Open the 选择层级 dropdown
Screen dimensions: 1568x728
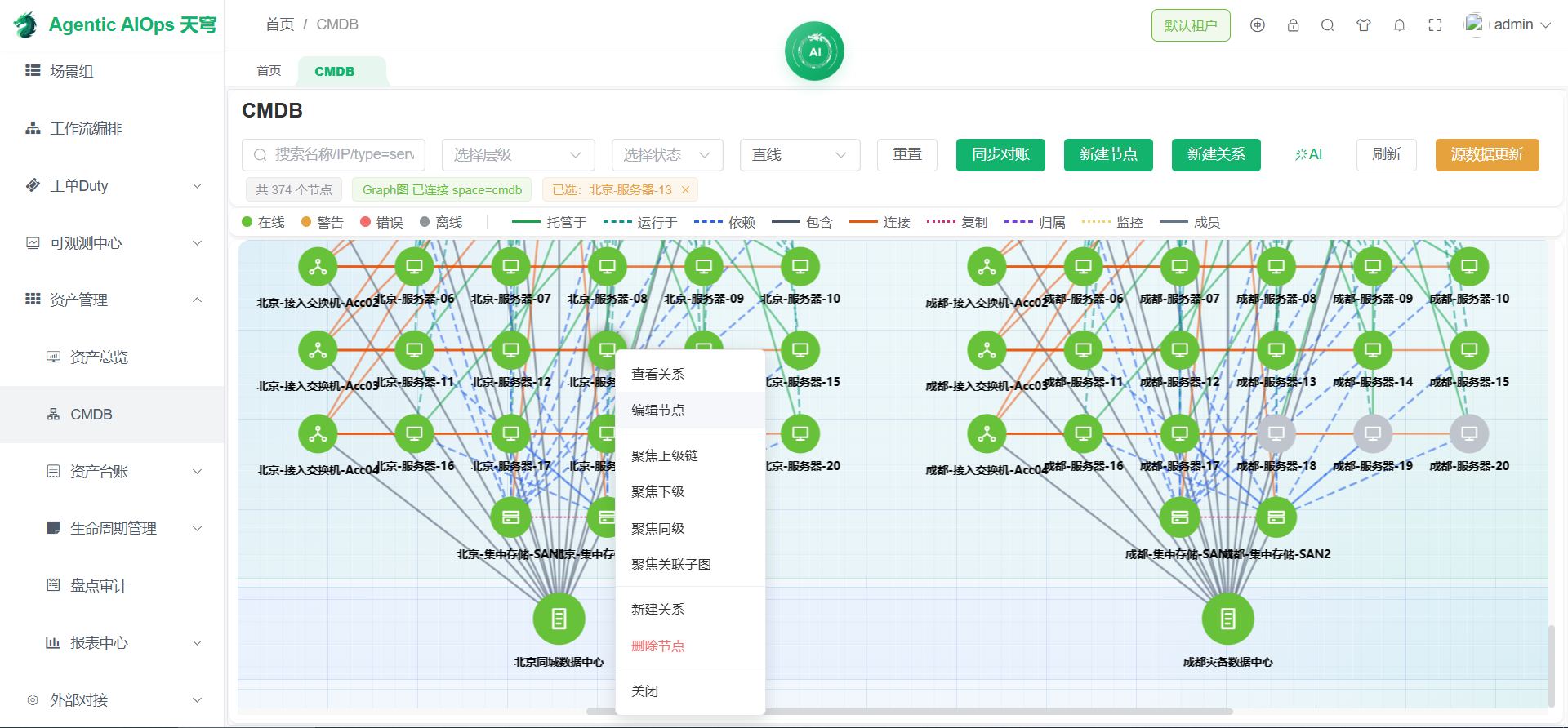[x=518, y=155]
